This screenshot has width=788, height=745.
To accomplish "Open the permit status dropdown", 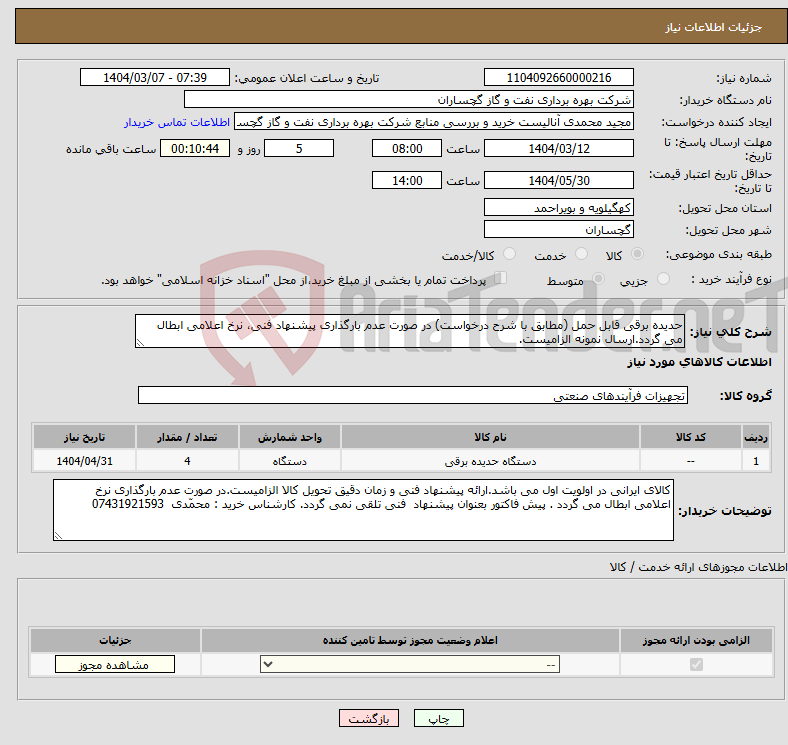I will click(410, 665).
